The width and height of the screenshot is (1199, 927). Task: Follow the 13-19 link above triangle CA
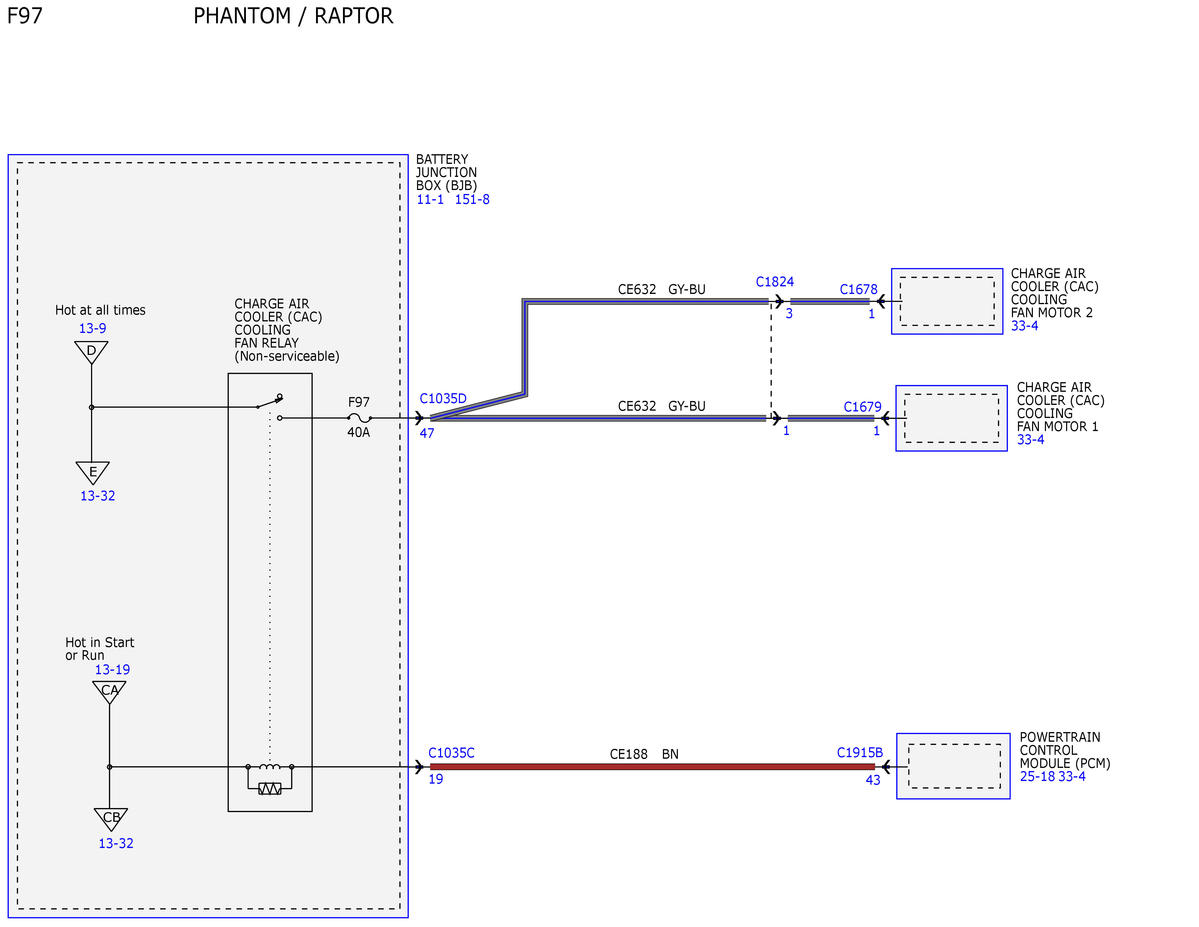[x=112, y=669]
